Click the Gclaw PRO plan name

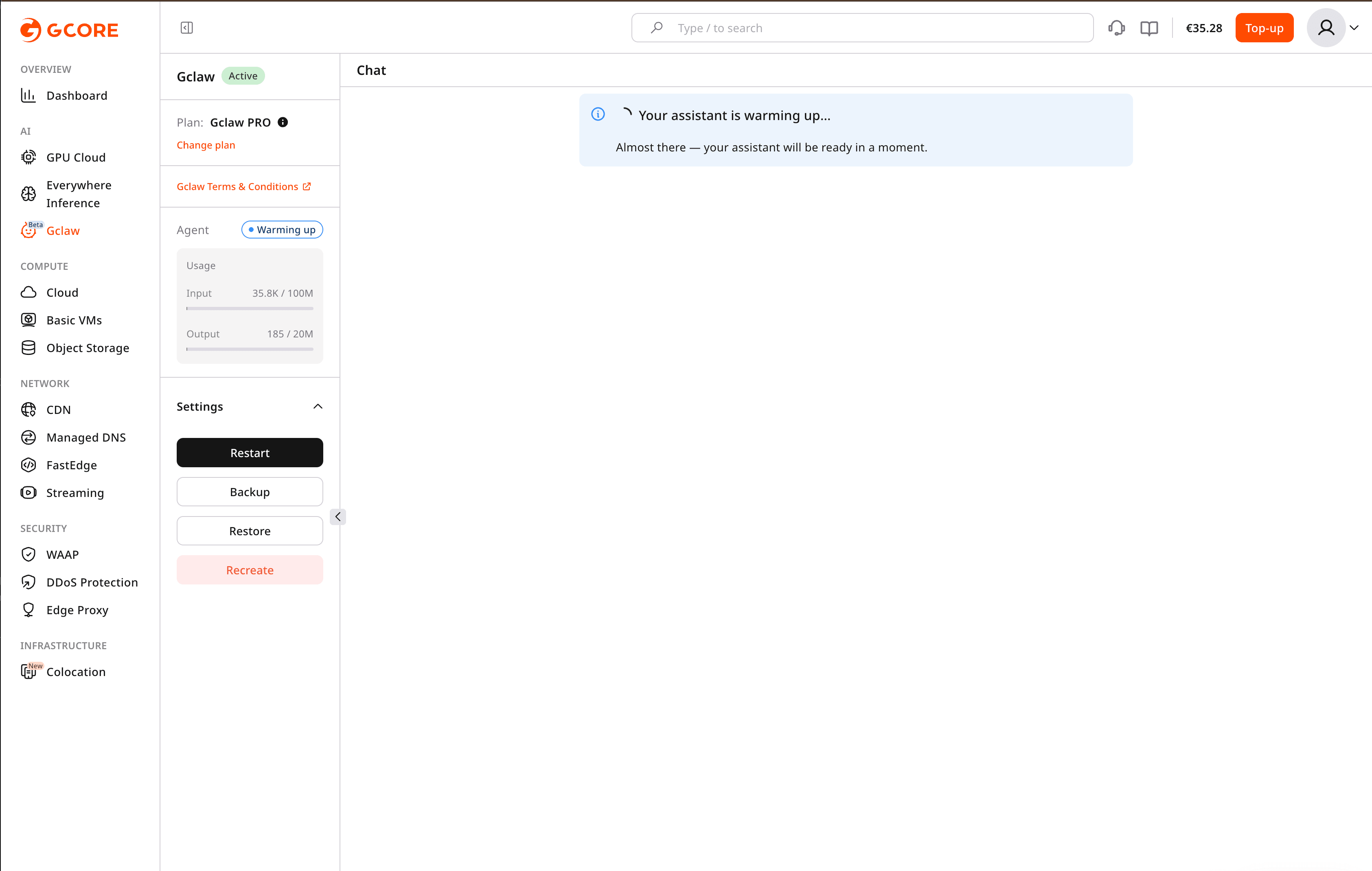pyautogui.click(x=240, y=123)
